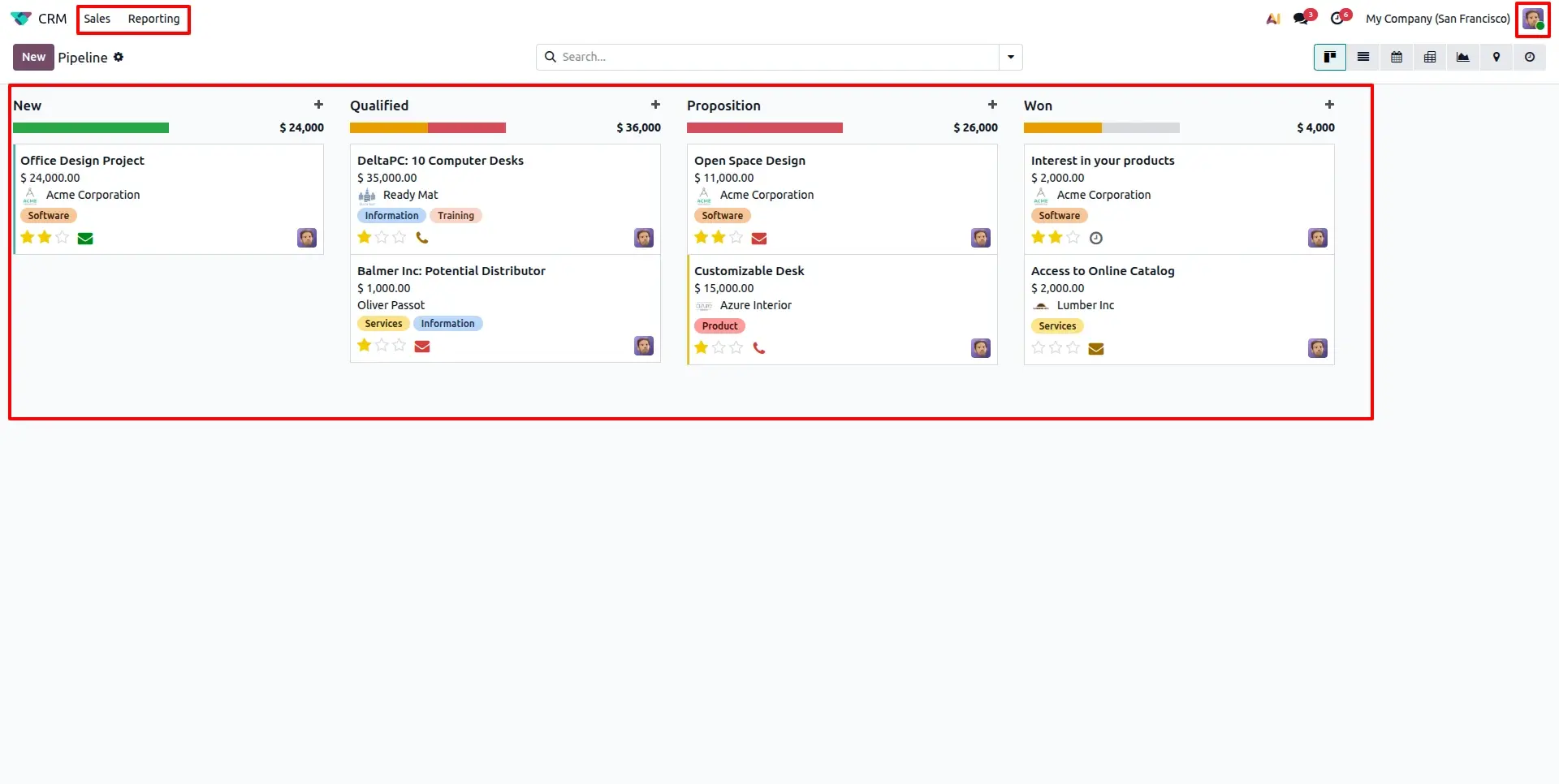Open email activity on Balmer Inc card
The width and height of the screenshot is (1559, 784).
point(422,346)
